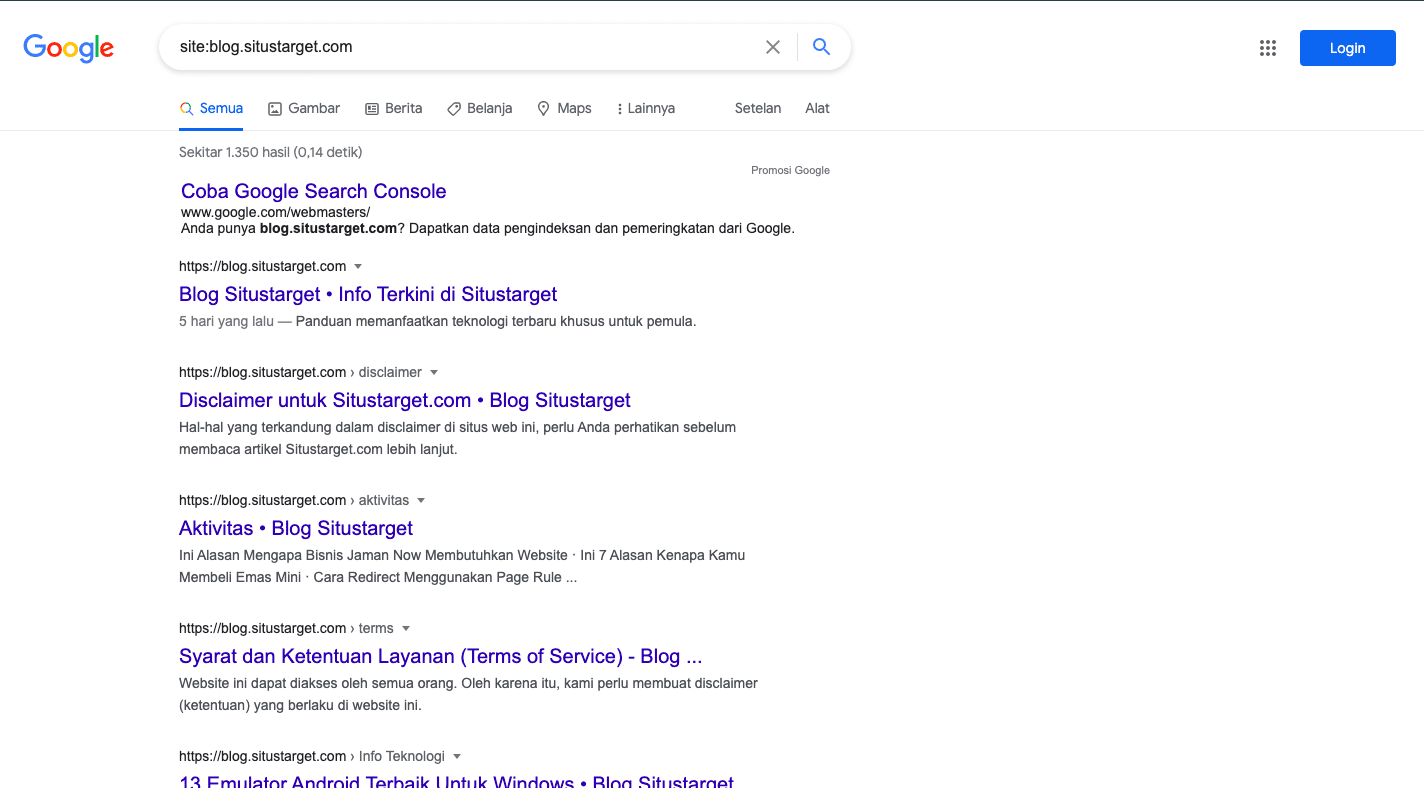Open the Belanja tab
This screenshot has width=1424, height=788.
pyautogui.click(x=479, y=108)
